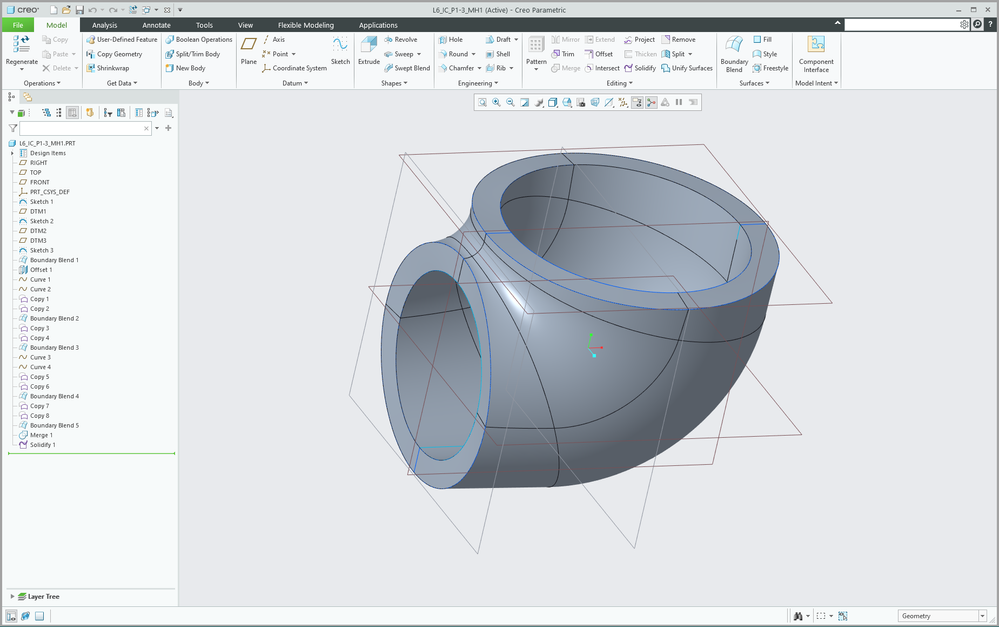Image resolution: width=999 pixels, height=627 pixels.
Task: Select the Revolve tool
Action: tap(400, 40)
